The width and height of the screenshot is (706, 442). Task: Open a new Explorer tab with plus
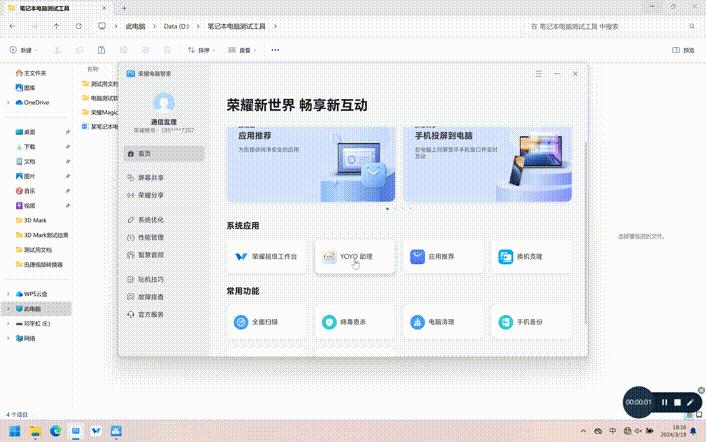(x=124, y=8)
